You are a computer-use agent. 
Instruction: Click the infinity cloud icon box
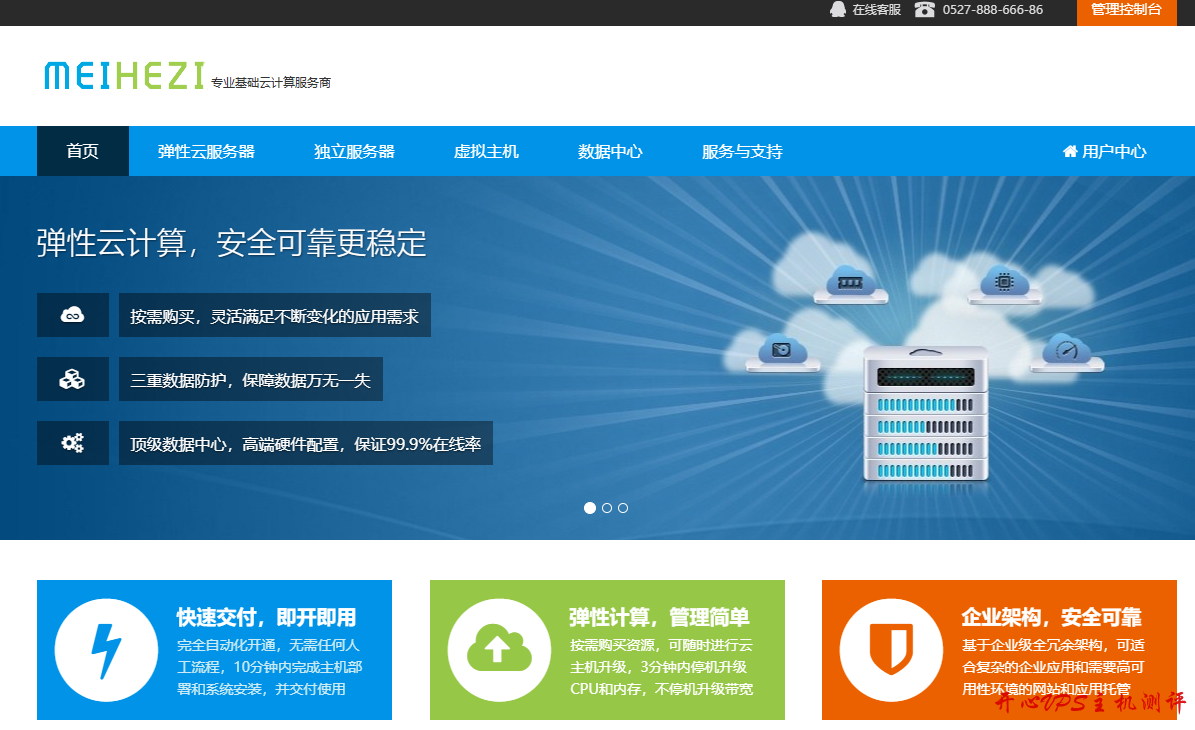tap(73, 315)
